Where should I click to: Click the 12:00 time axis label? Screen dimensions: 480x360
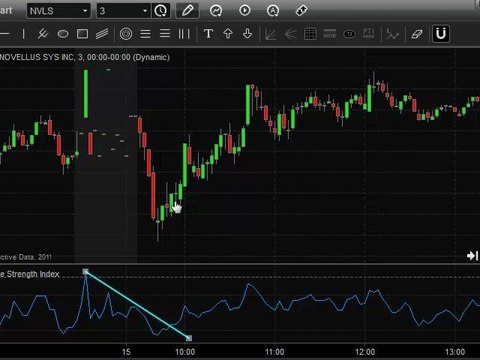tap(365, 352)
